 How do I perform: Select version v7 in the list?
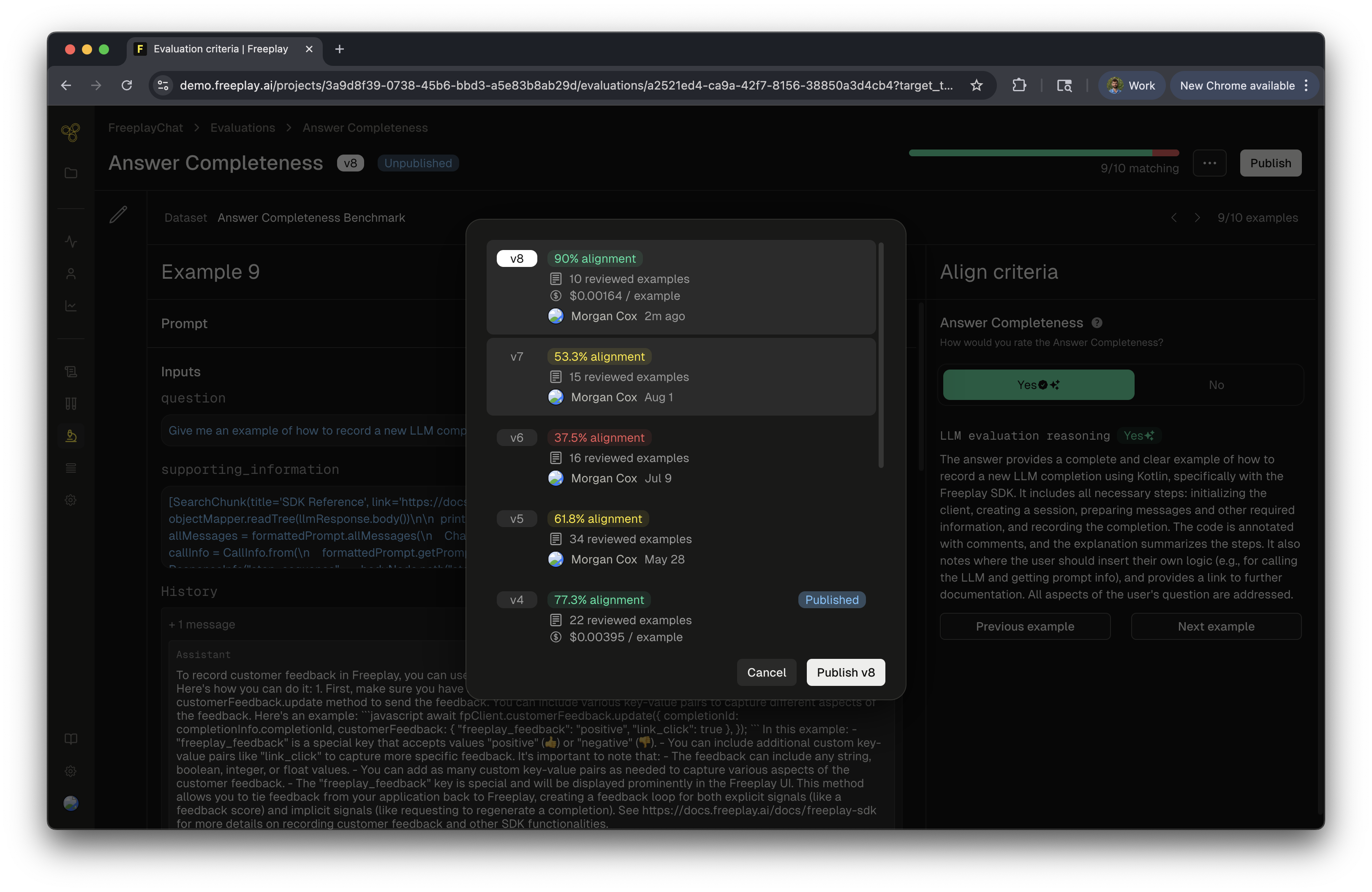pyautogui.click(x=680, y=376)
